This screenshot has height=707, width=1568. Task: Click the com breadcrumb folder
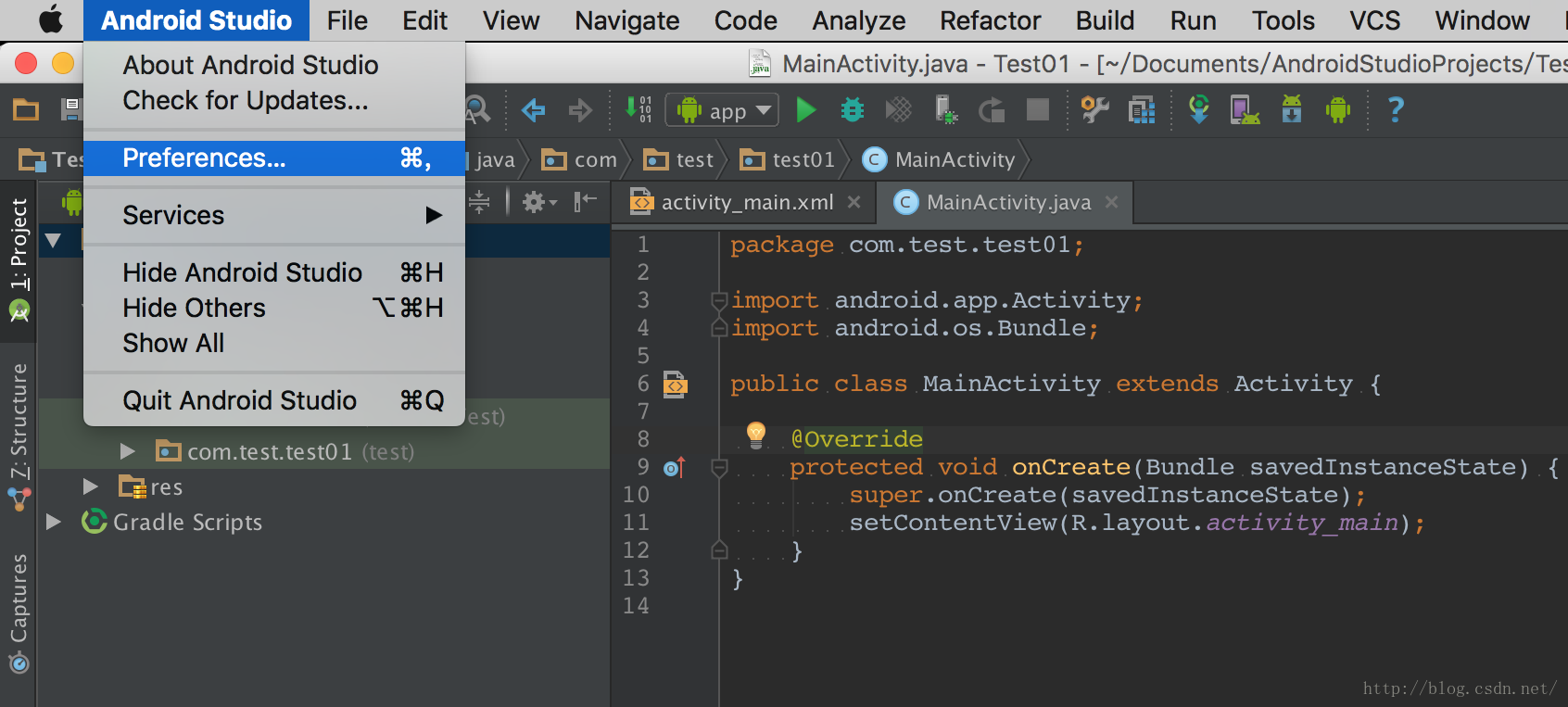point(580,159)
